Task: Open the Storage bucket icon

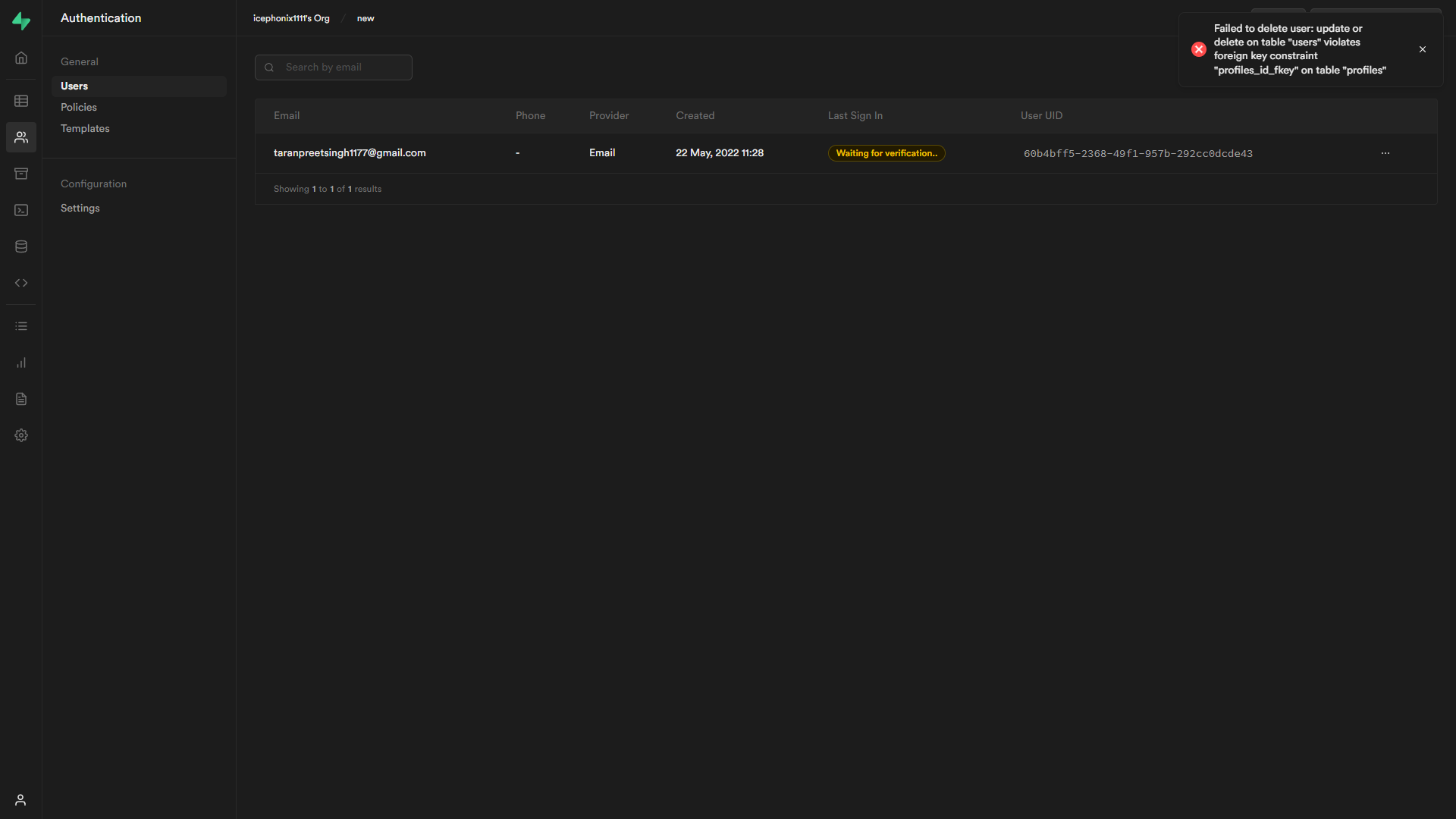Action: click(21, 174)
